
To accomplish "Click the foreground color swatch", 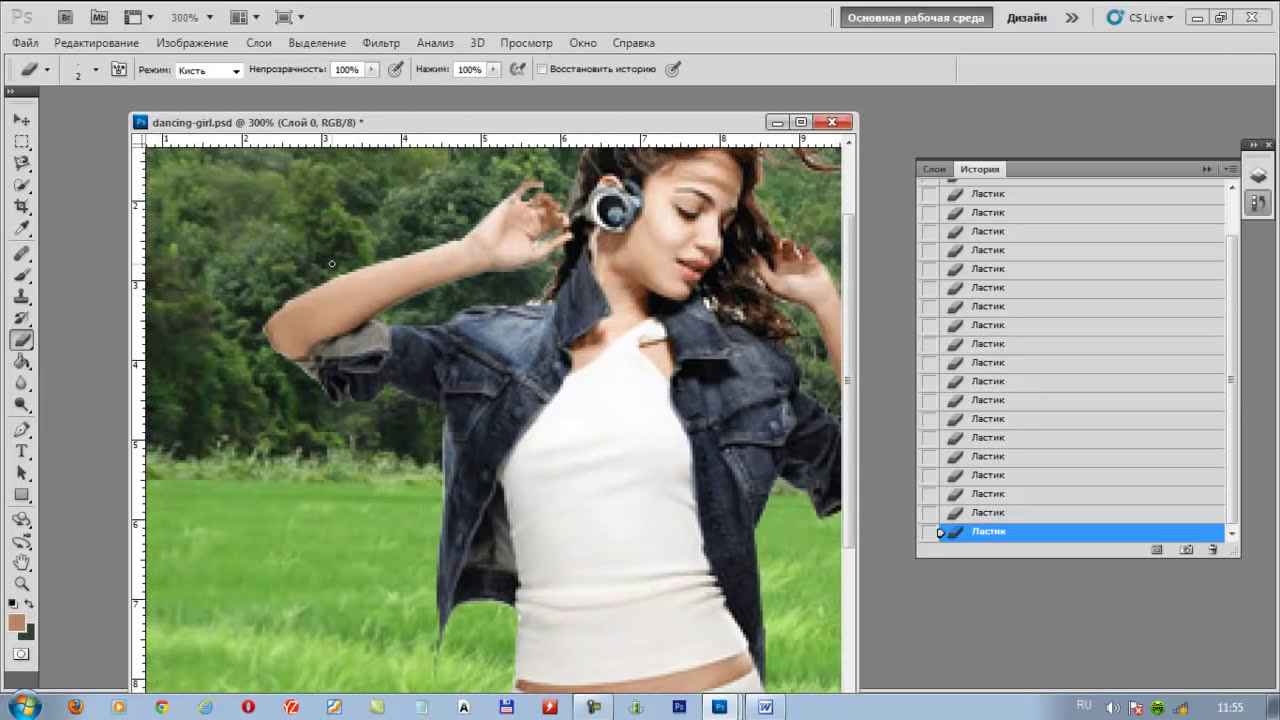I will tap(17, 622).
